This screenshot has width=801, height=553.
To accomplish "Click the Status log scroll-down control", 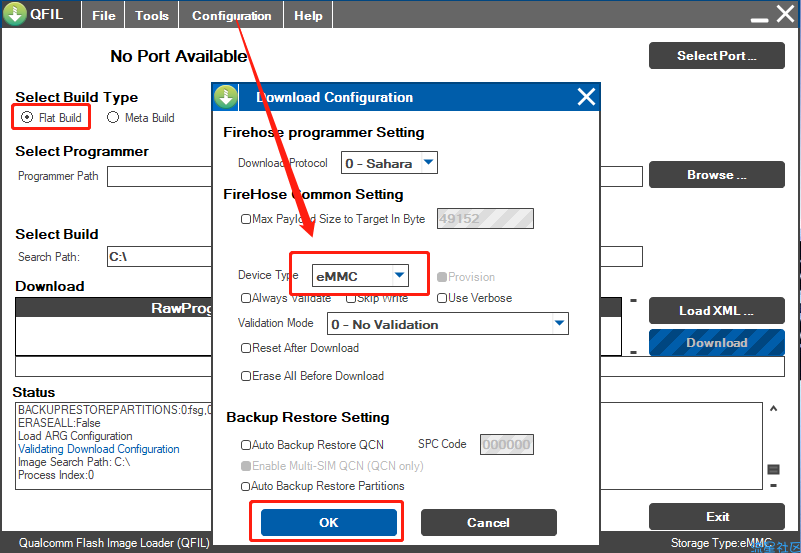I will pos(773,485).
